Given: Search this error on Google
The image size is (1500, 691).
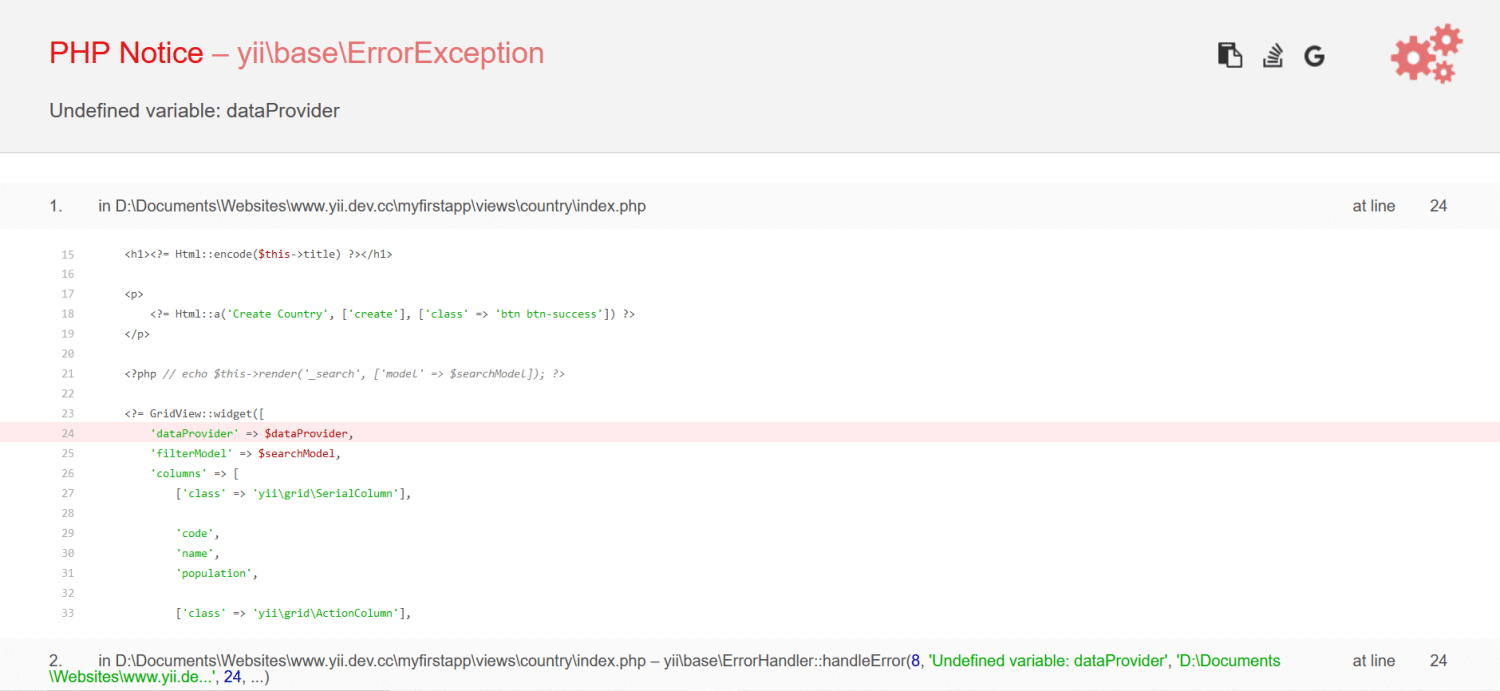Looking at the screenshot, I should click(x=1313, y=54).
